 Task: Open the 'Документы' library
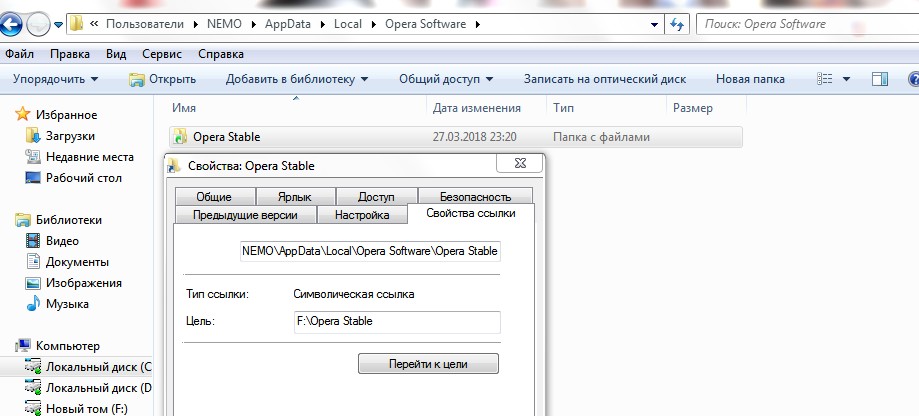[x=77, y=262]
